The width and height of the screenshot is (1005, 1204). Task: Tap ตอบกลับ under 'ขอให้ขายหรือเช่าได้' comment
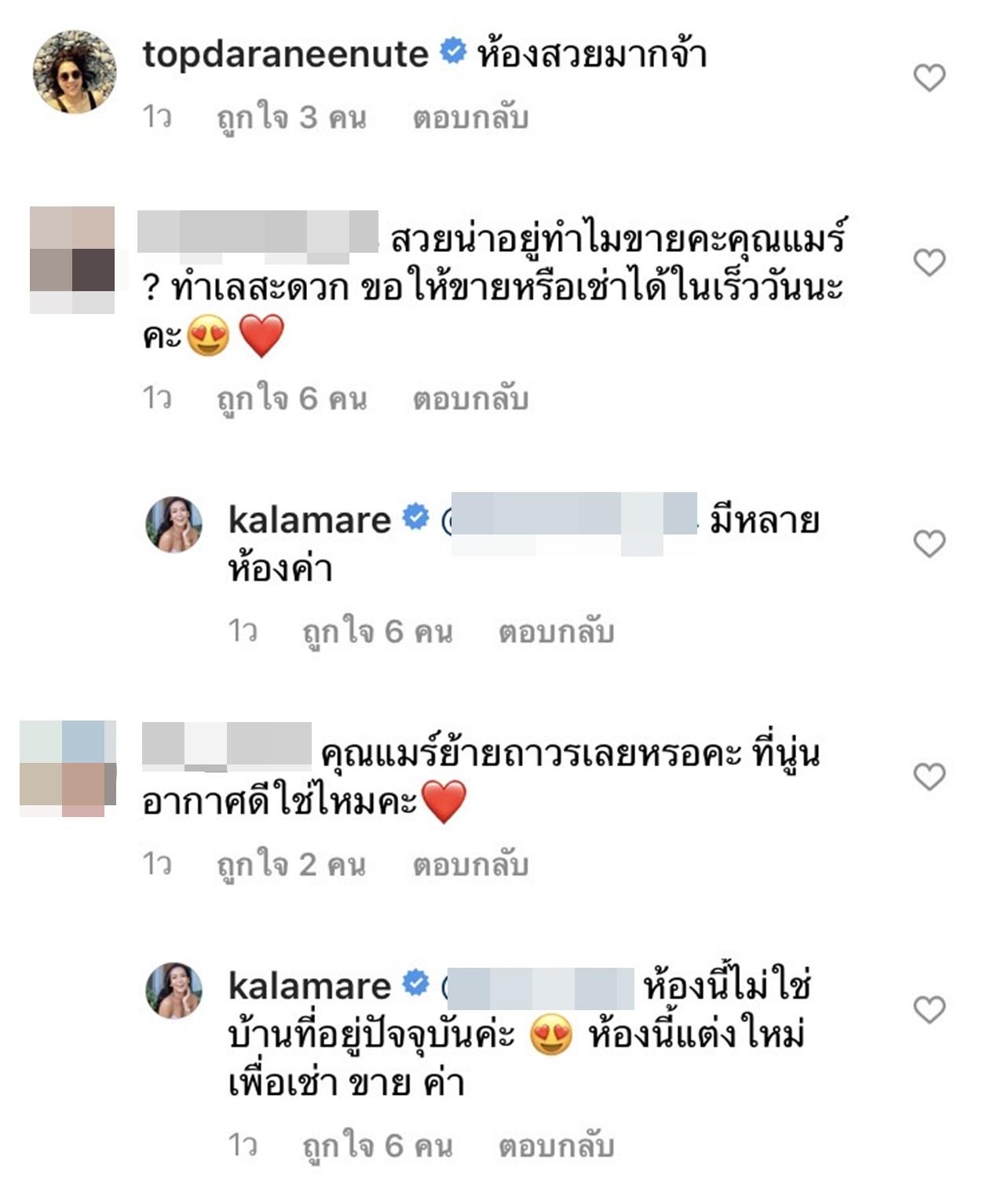(x=471, y=399)
